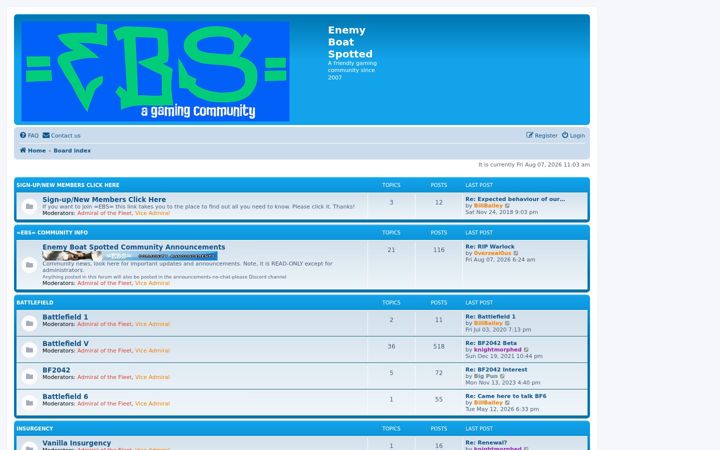Click the Register pencil icon
This screenshot has width=720, height=450.
[x=529, y=135]
